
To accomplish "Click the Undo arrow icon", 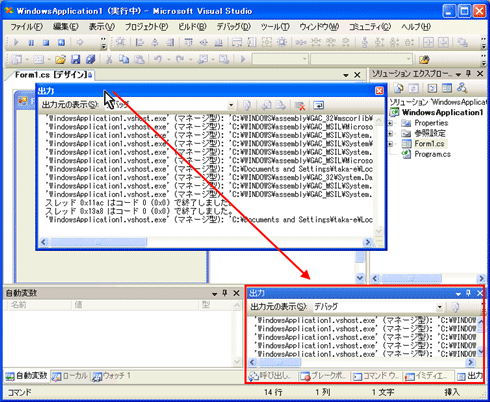I will pyautogui.click(x=158, y=60).
